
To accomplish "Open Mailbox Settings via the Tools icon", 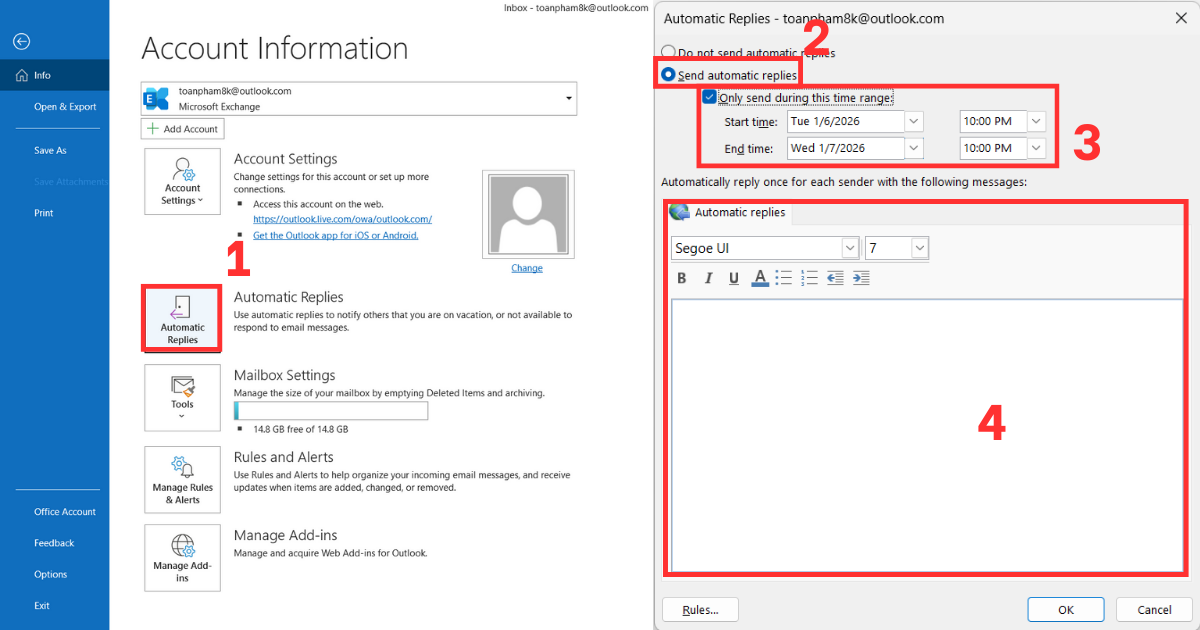I will coord(181,396).
